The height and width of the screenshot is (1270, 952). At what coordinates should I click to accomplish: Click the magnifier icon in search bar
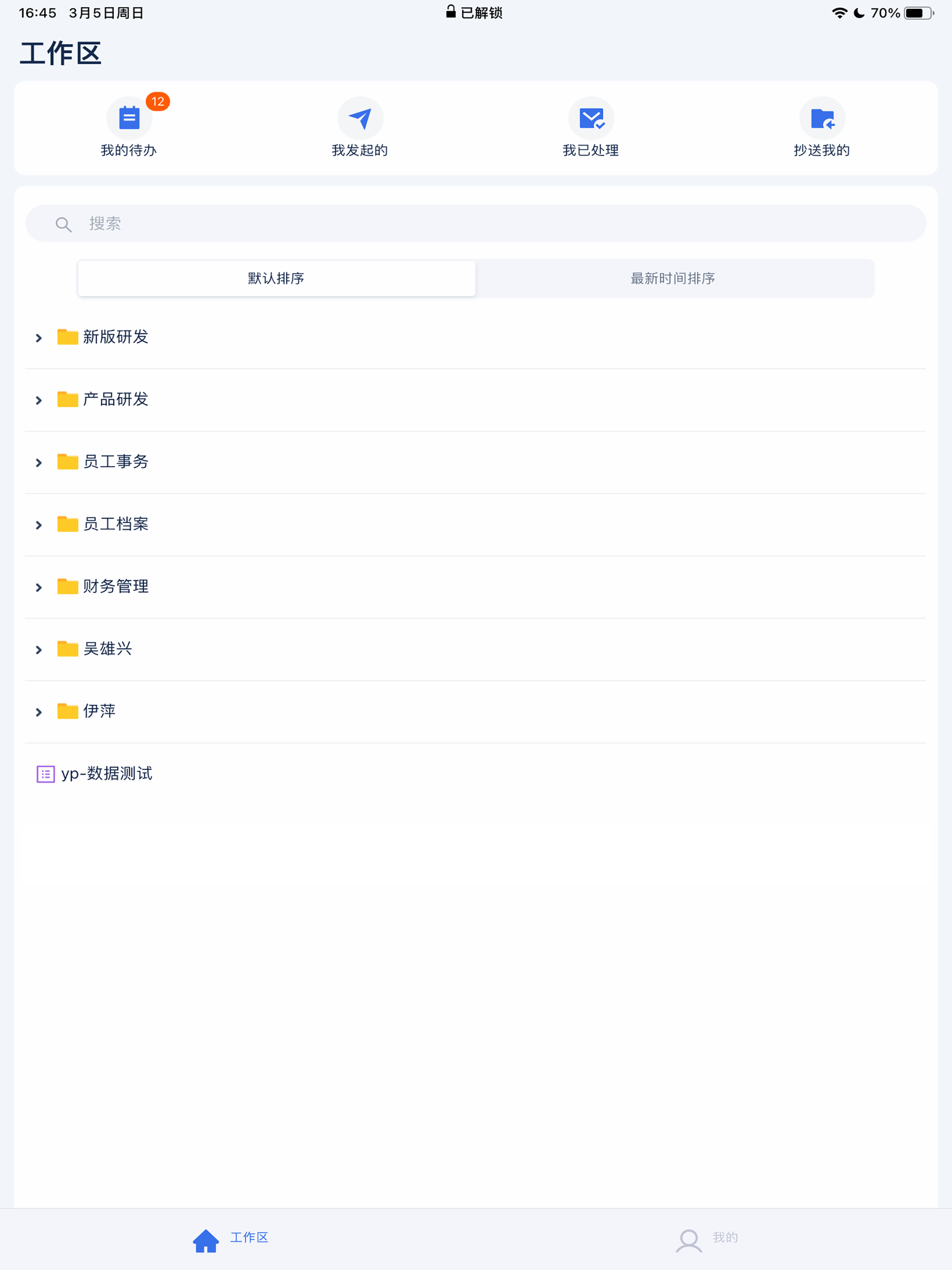(63, 224)
